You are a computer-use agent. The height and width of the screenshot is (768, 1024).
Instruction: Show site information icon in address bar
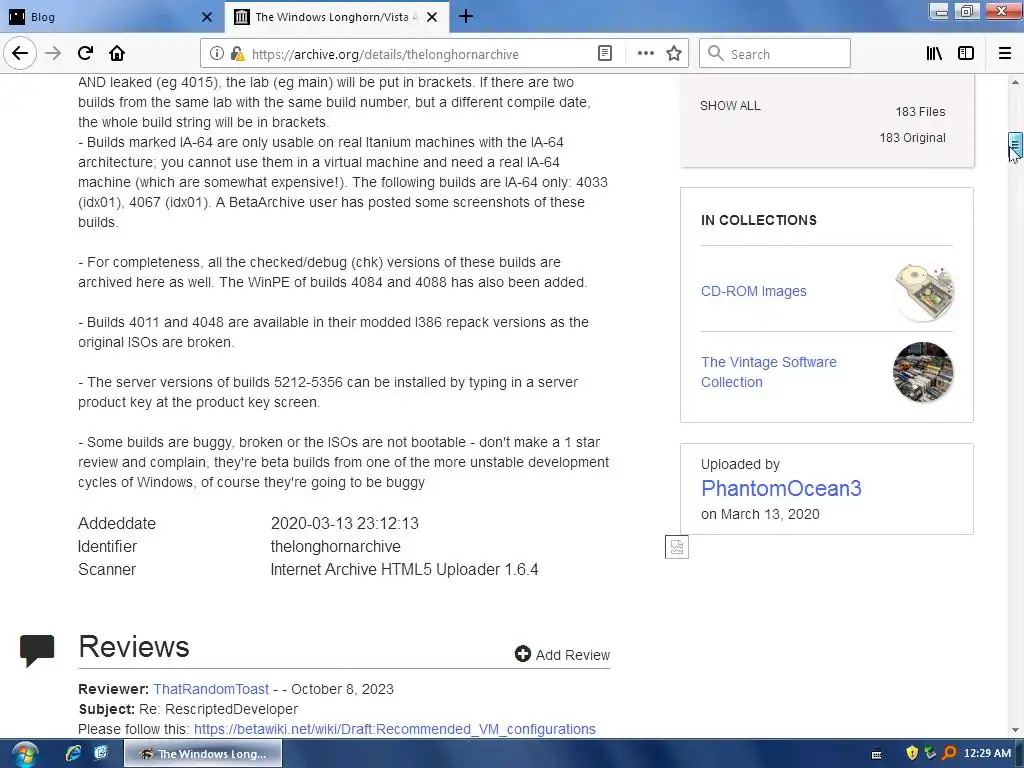(216, 54)
